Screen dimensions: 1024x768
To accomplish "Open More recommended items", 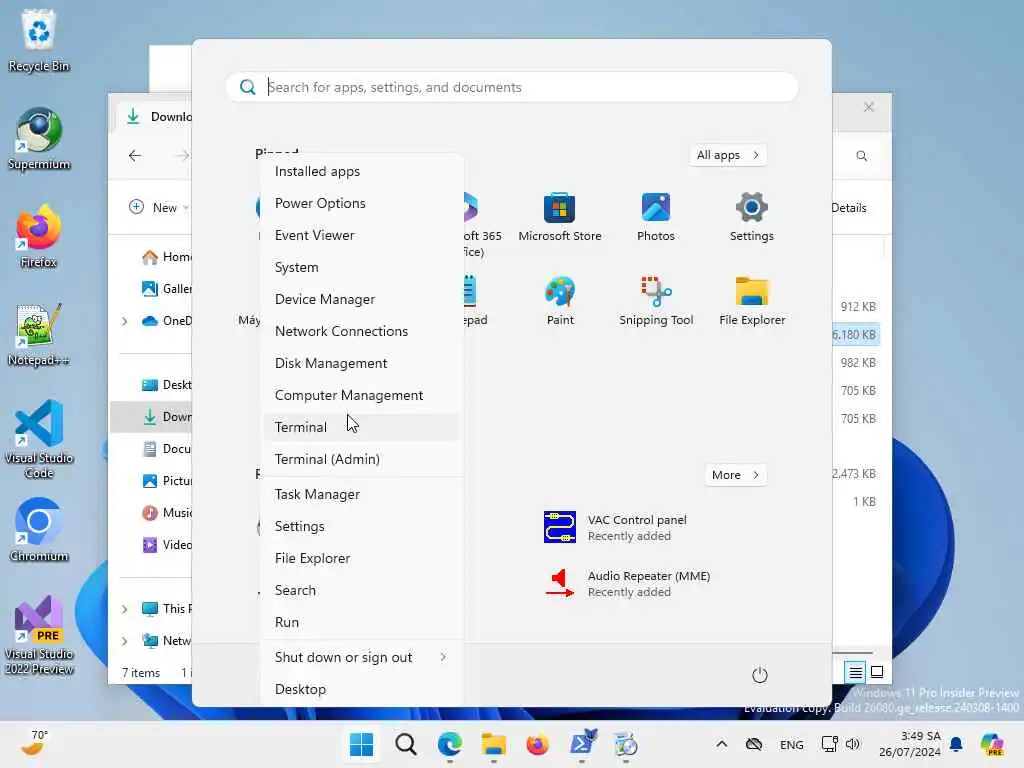I will click(x=735, y=475).
